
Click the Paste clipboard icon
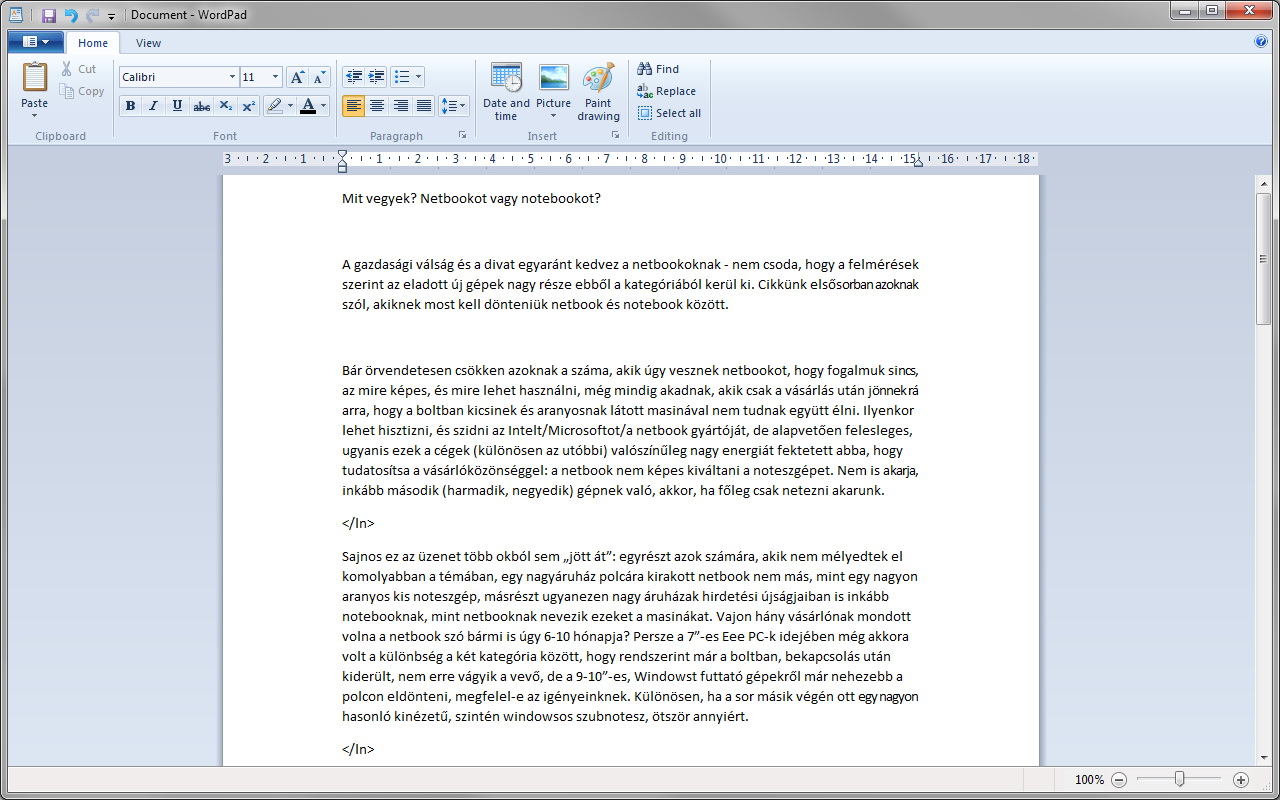(x=35, y=77)
